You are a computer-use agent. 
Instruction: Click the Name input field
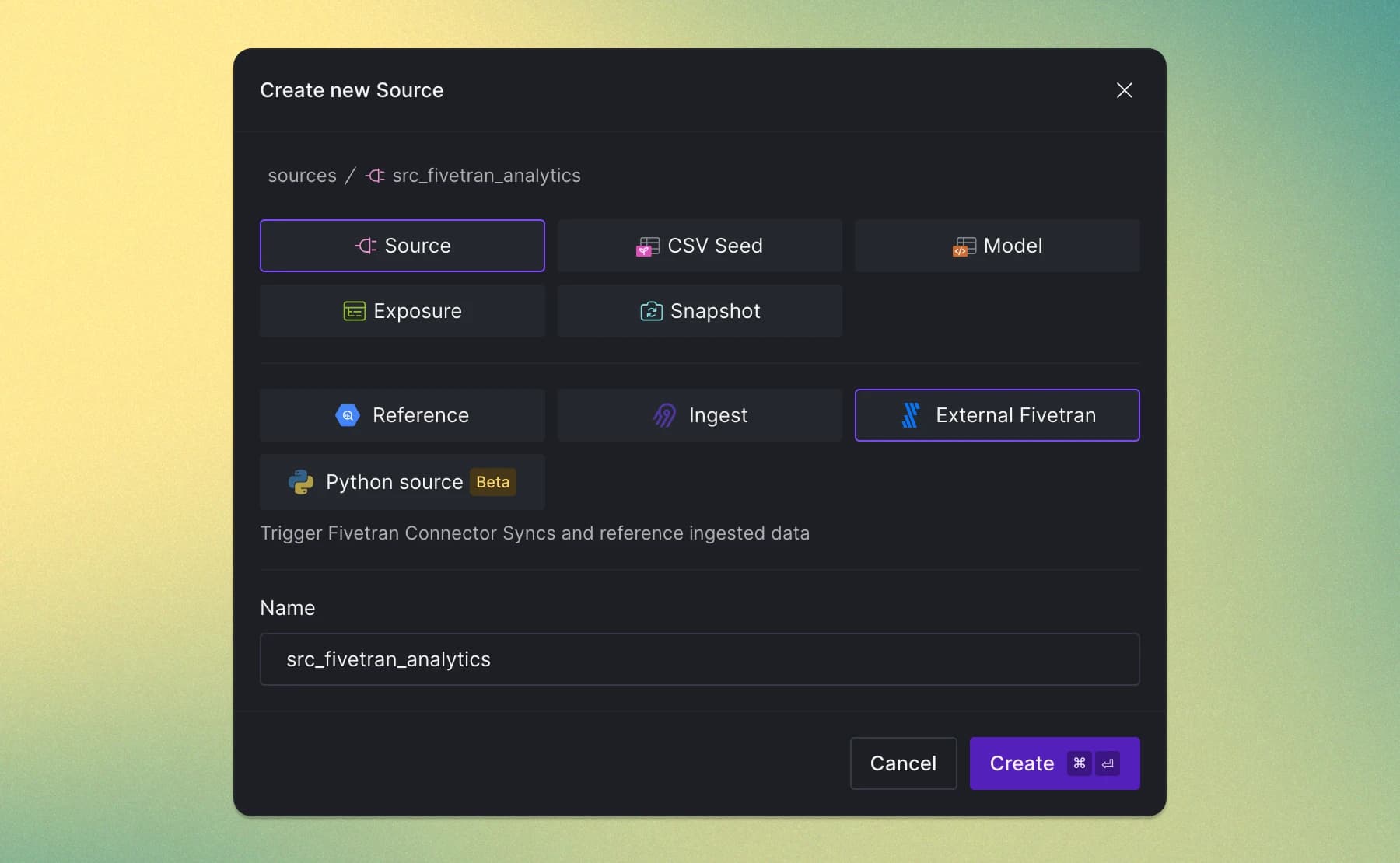pyautogui.click(x=699, y=659)
